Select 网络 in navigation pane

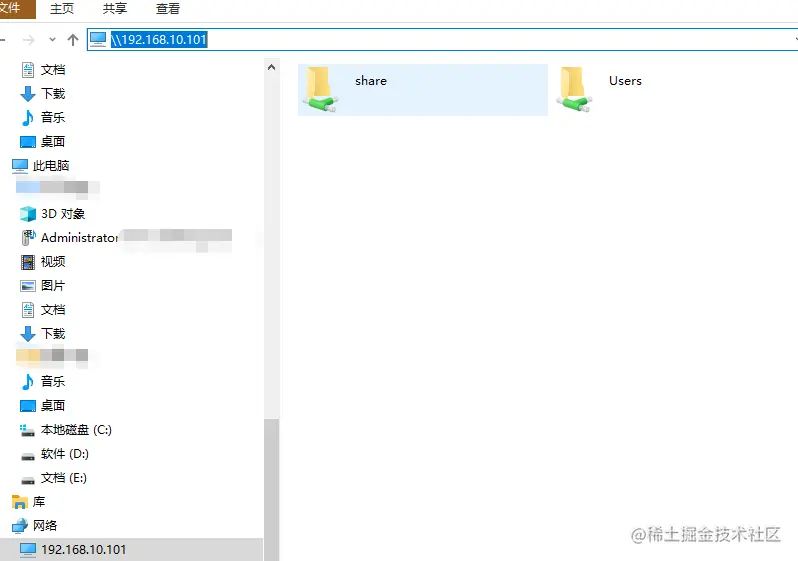pos(45,525)
